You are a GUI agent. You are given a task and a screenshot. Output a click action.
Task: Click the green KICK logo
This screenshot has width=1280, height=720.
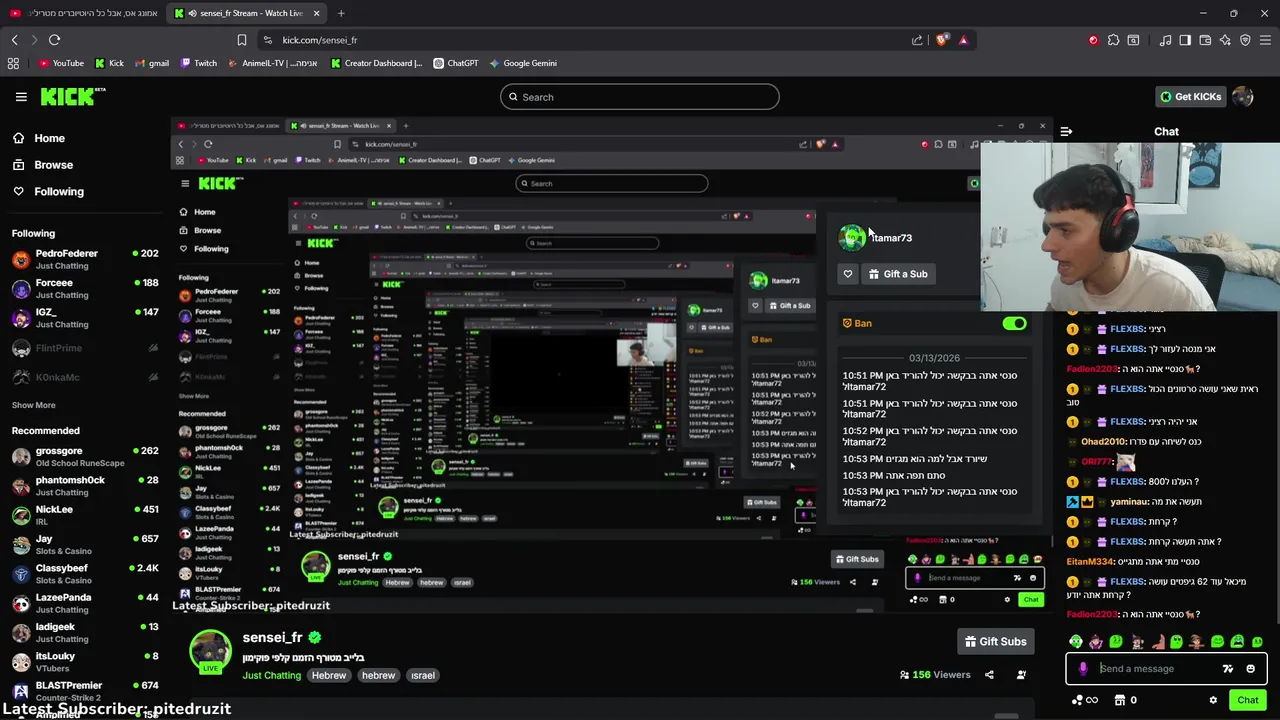(73, 96)
